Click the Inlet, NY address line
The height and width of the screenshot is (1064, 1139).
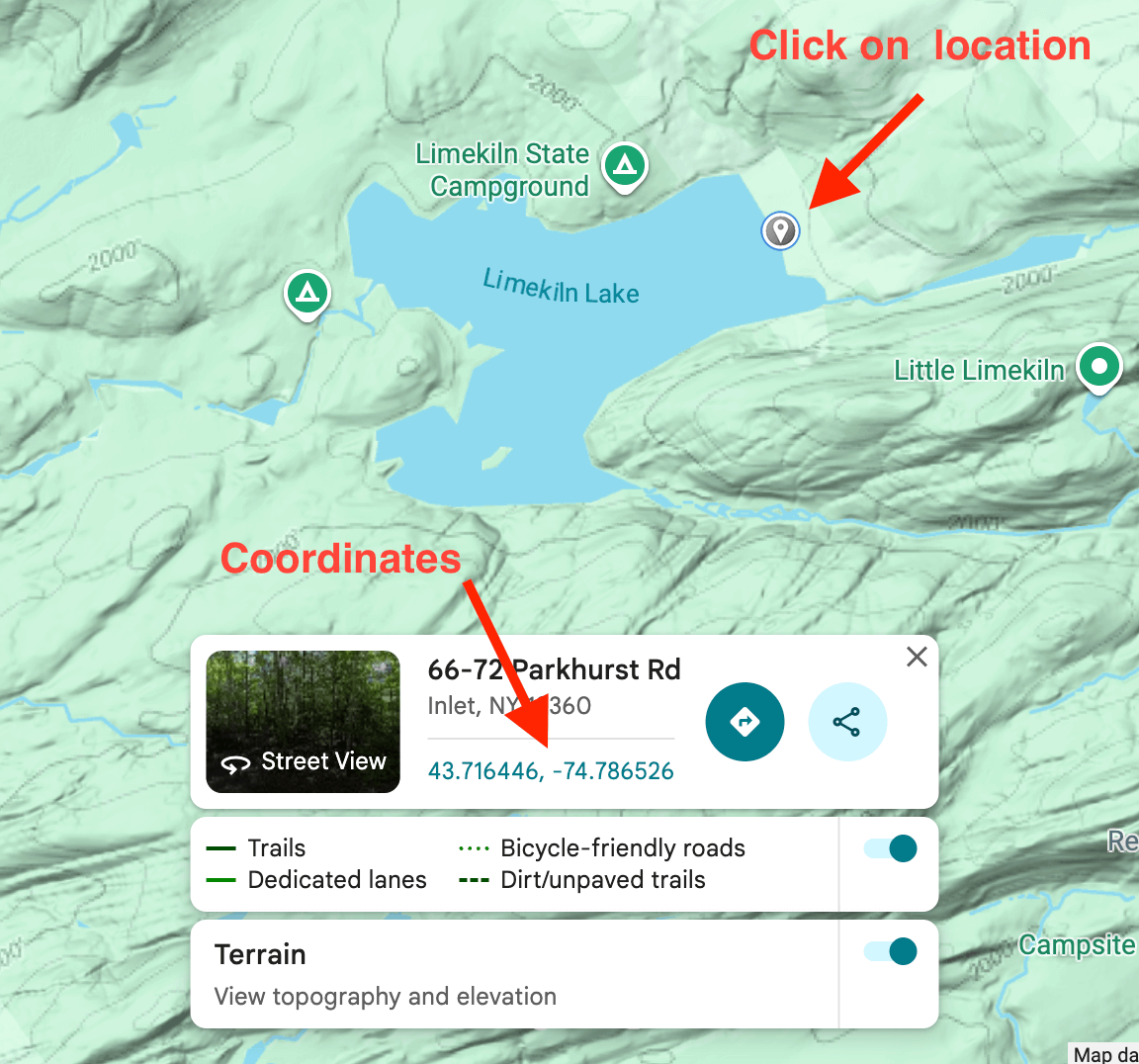coord(509,705)
